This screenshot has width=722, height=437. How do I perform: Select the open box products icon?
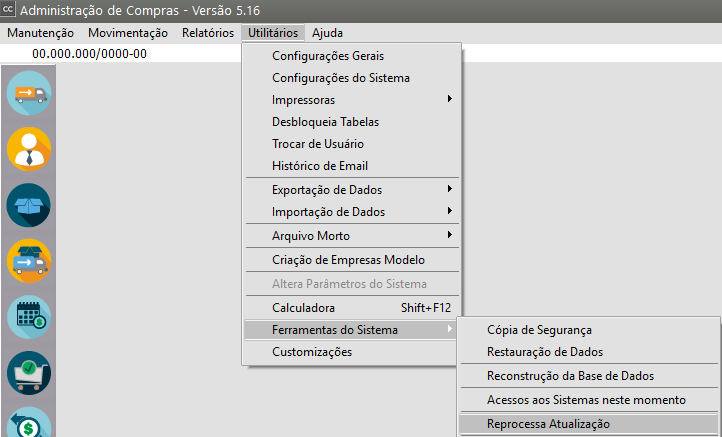click(29, 205)
